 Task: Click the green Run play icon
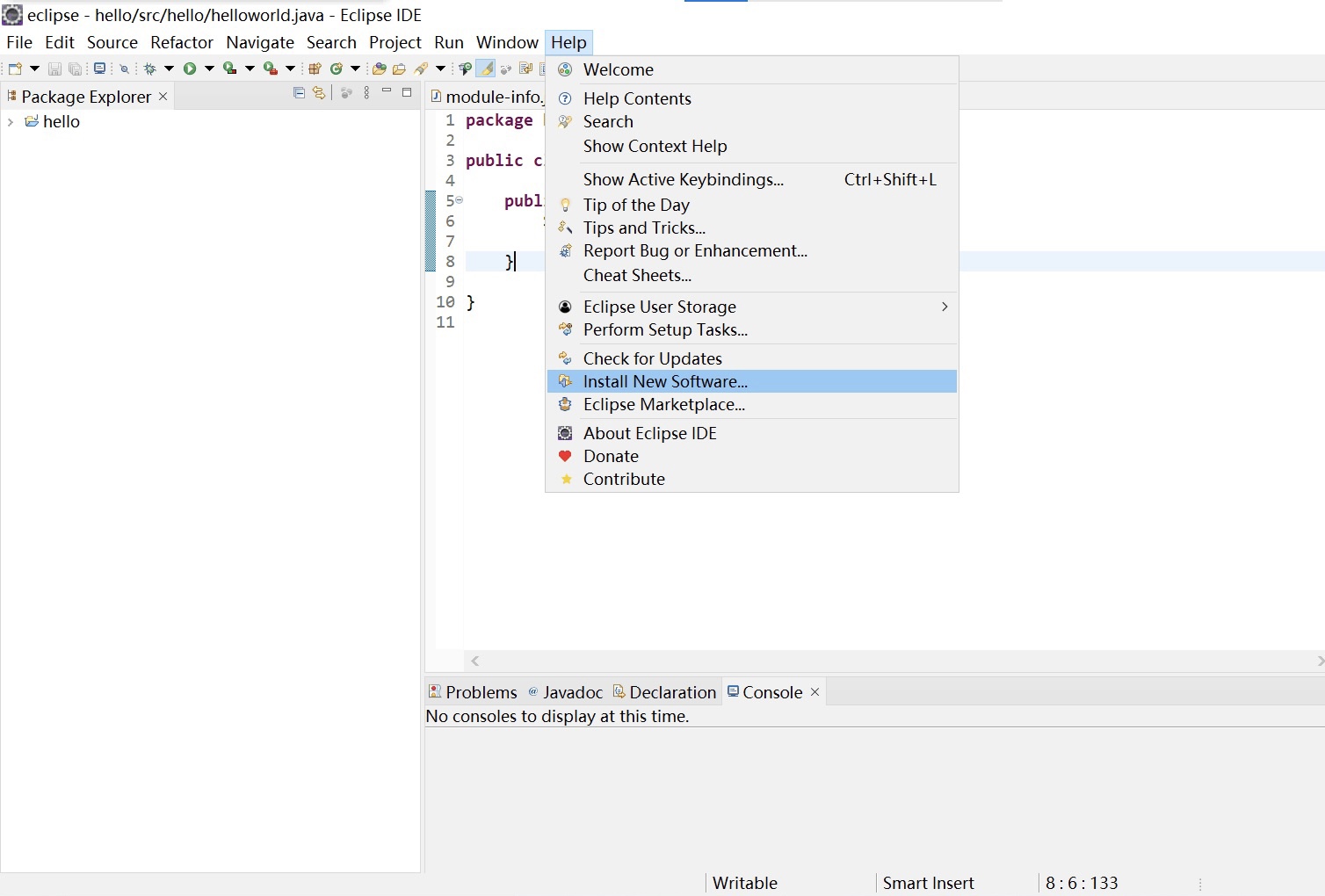(189, 69)
